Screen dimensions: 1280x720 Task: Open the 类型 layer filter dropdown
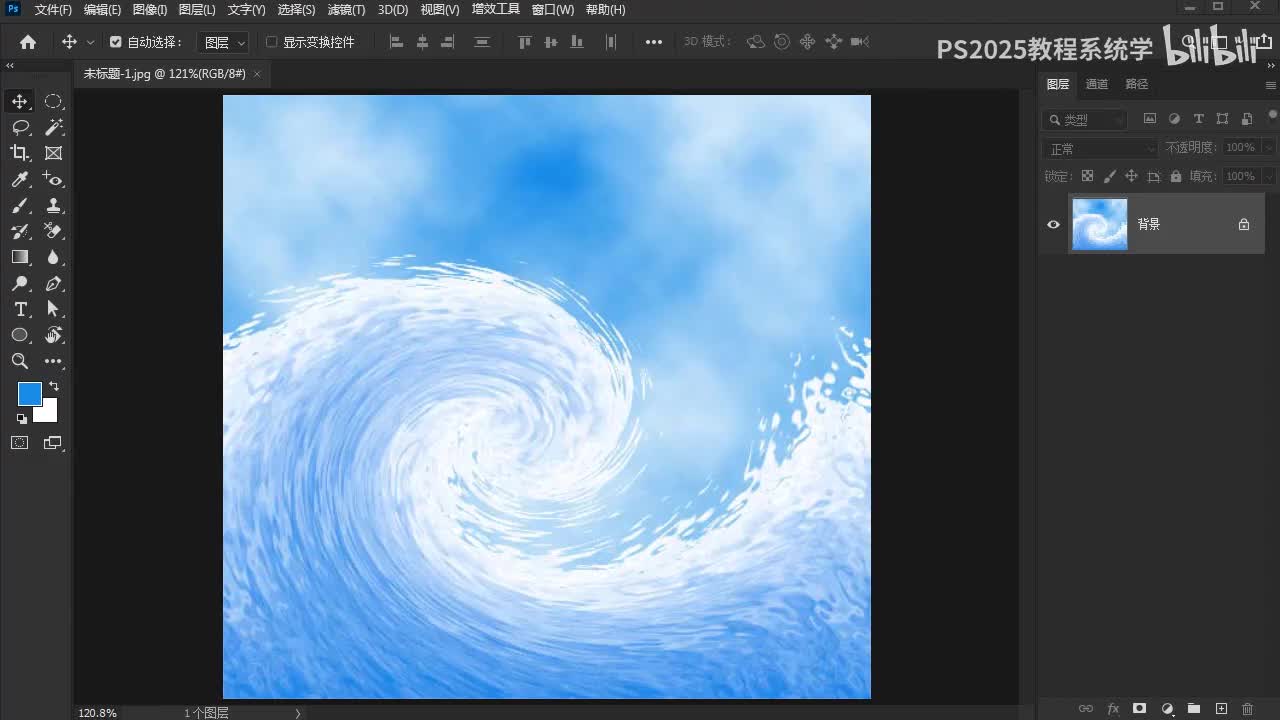1084,119
